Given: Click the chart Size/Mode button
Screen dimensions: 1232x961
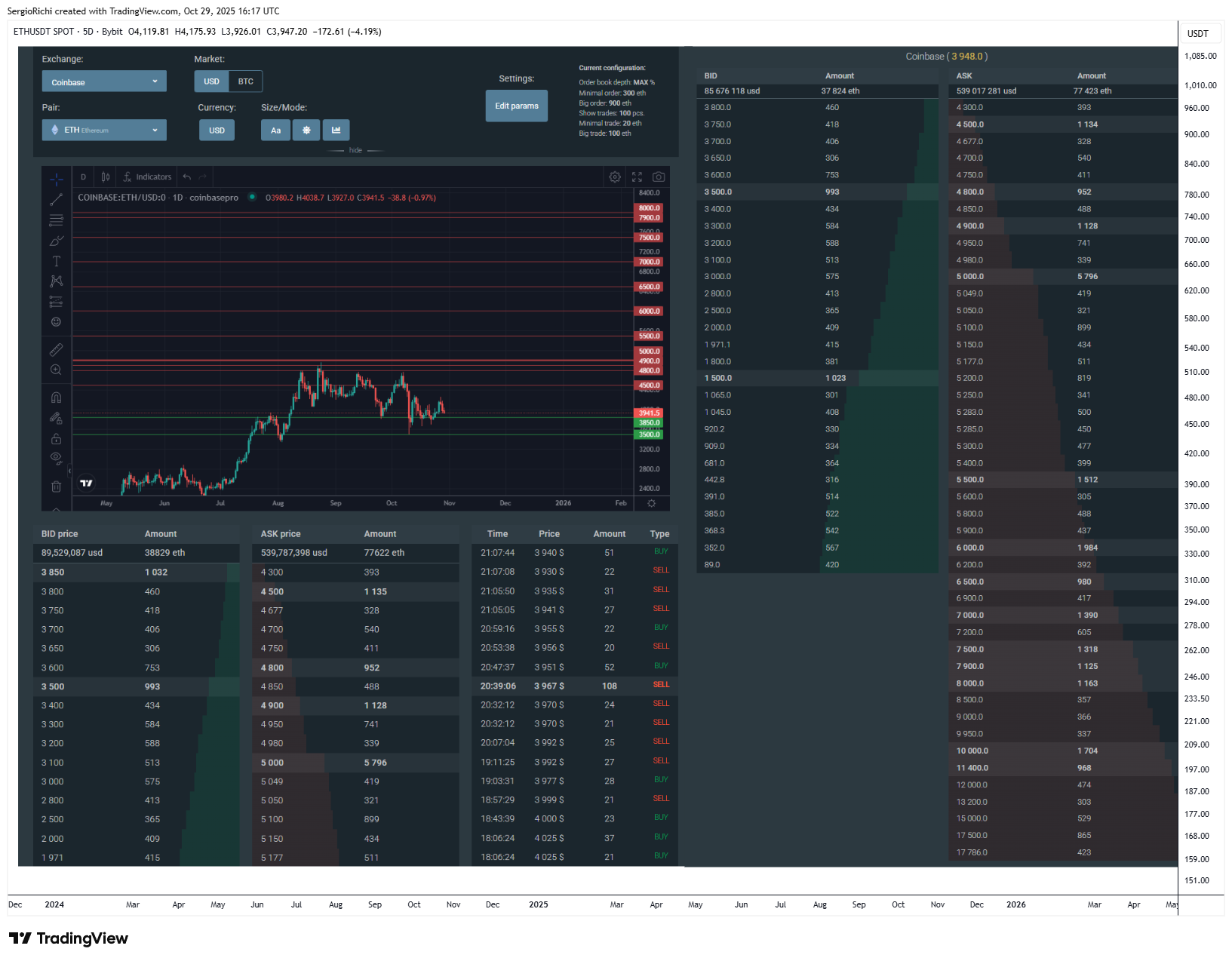Looking at the screenshot, I should [x=336, y=130].
